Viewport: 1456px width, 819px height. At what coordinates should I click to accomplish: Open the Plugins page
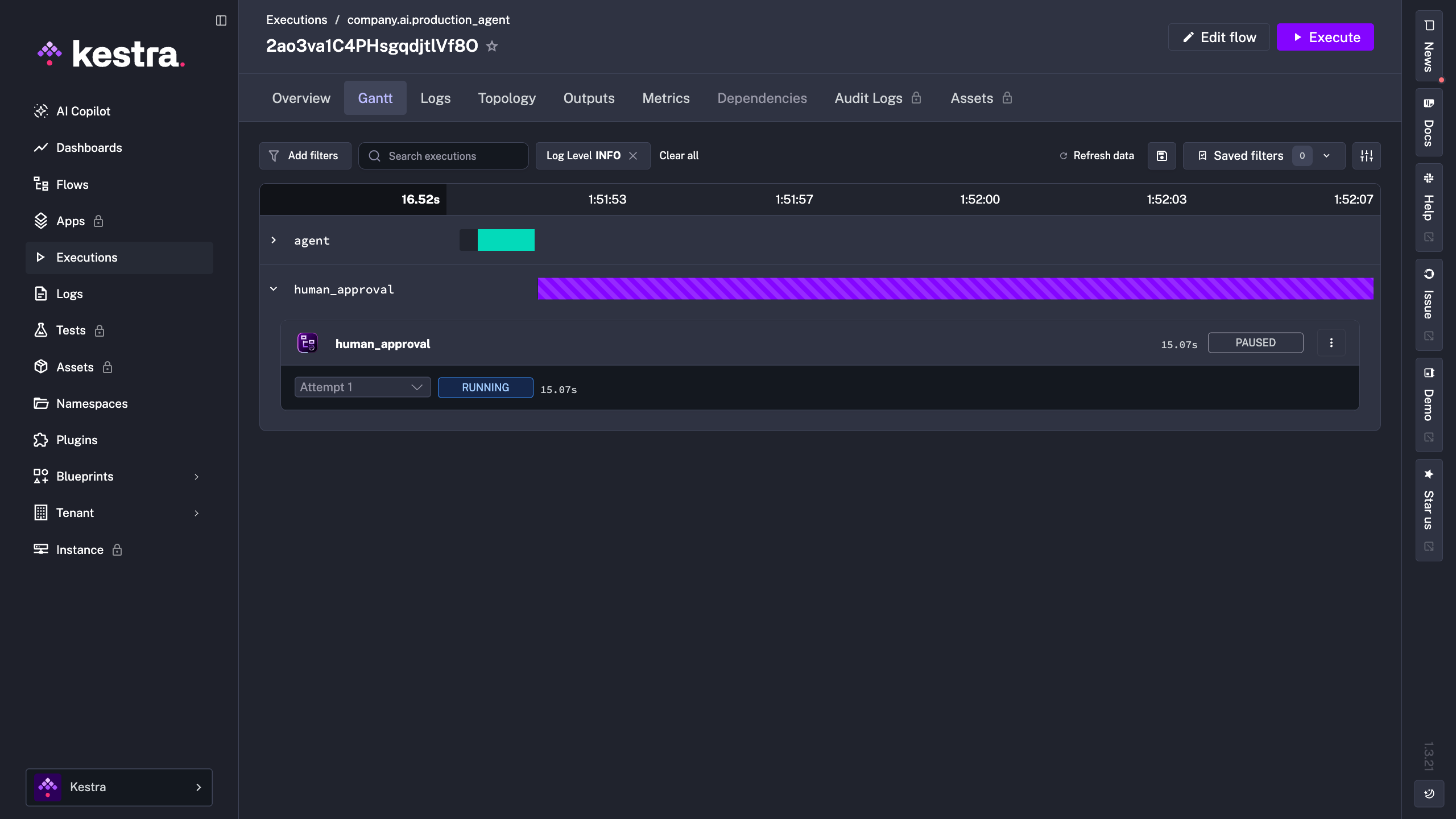click(119, 440)
